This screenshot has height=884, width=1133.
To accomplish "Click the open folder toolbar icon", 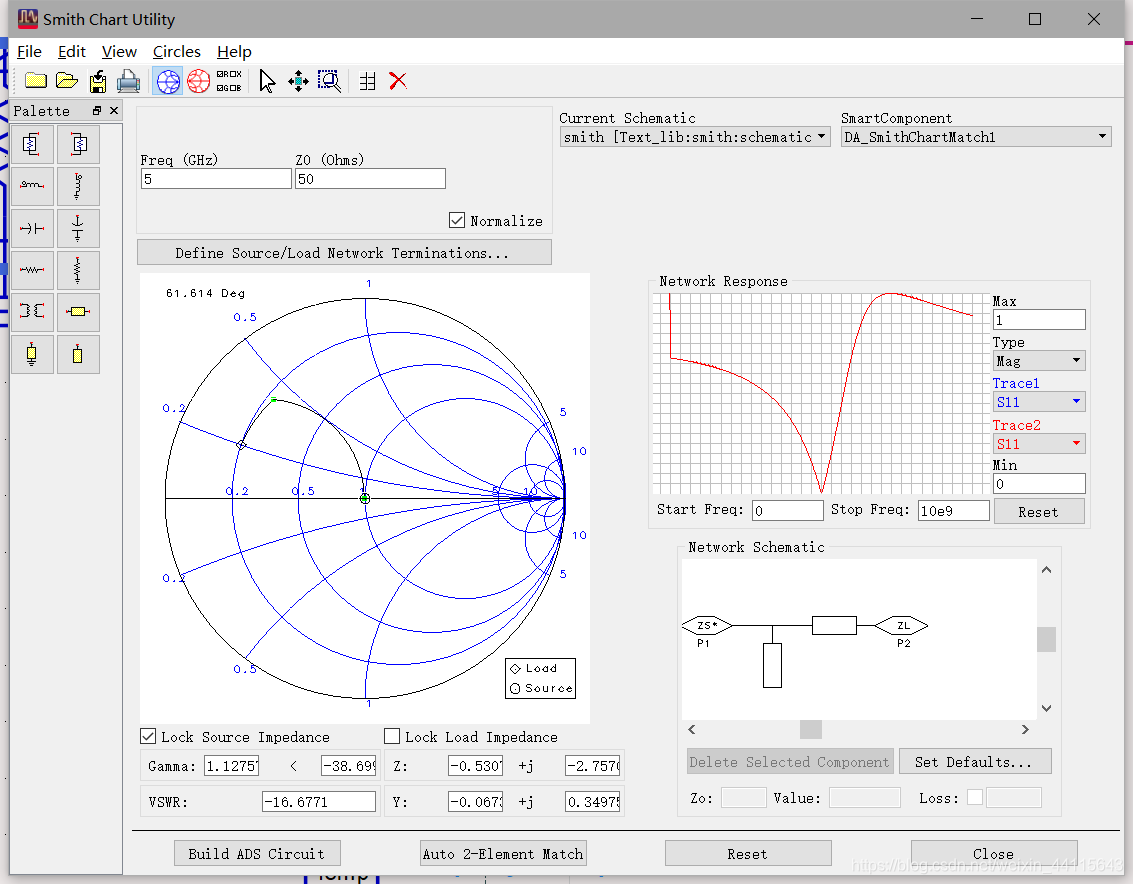I will click(x=66, y=81).
